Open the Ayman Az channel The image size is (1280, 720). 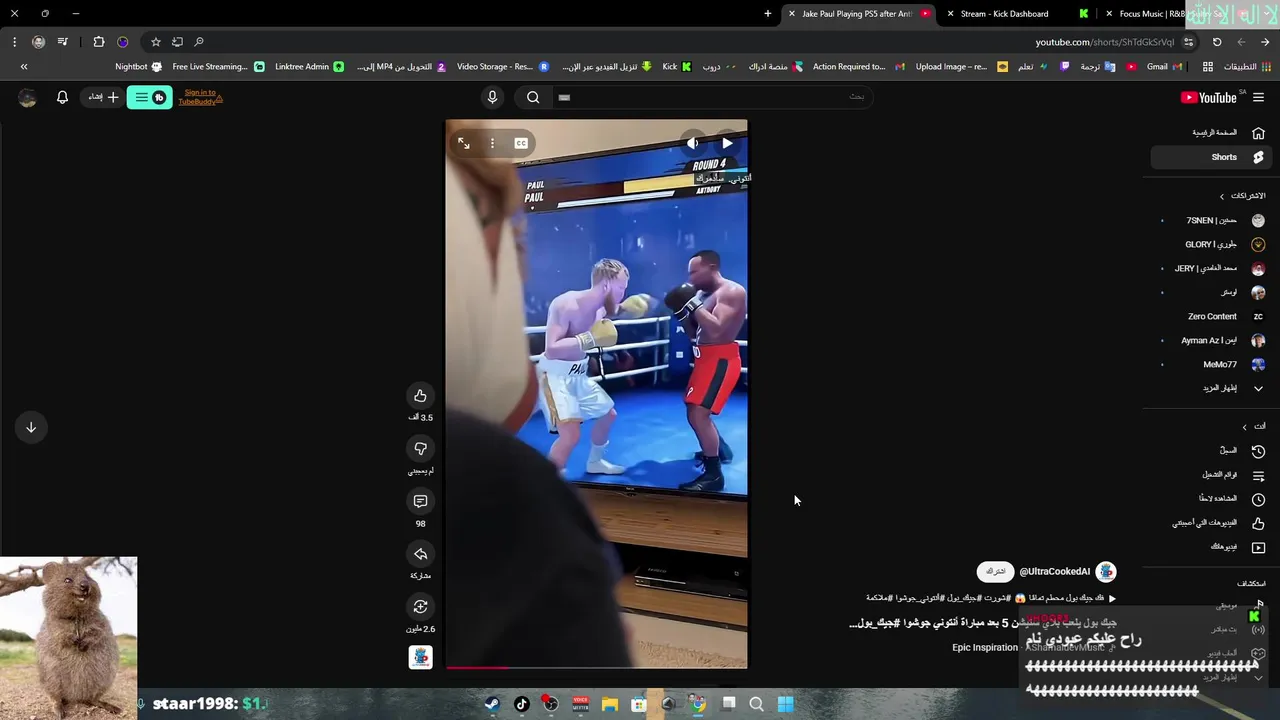click(1209, 340)
